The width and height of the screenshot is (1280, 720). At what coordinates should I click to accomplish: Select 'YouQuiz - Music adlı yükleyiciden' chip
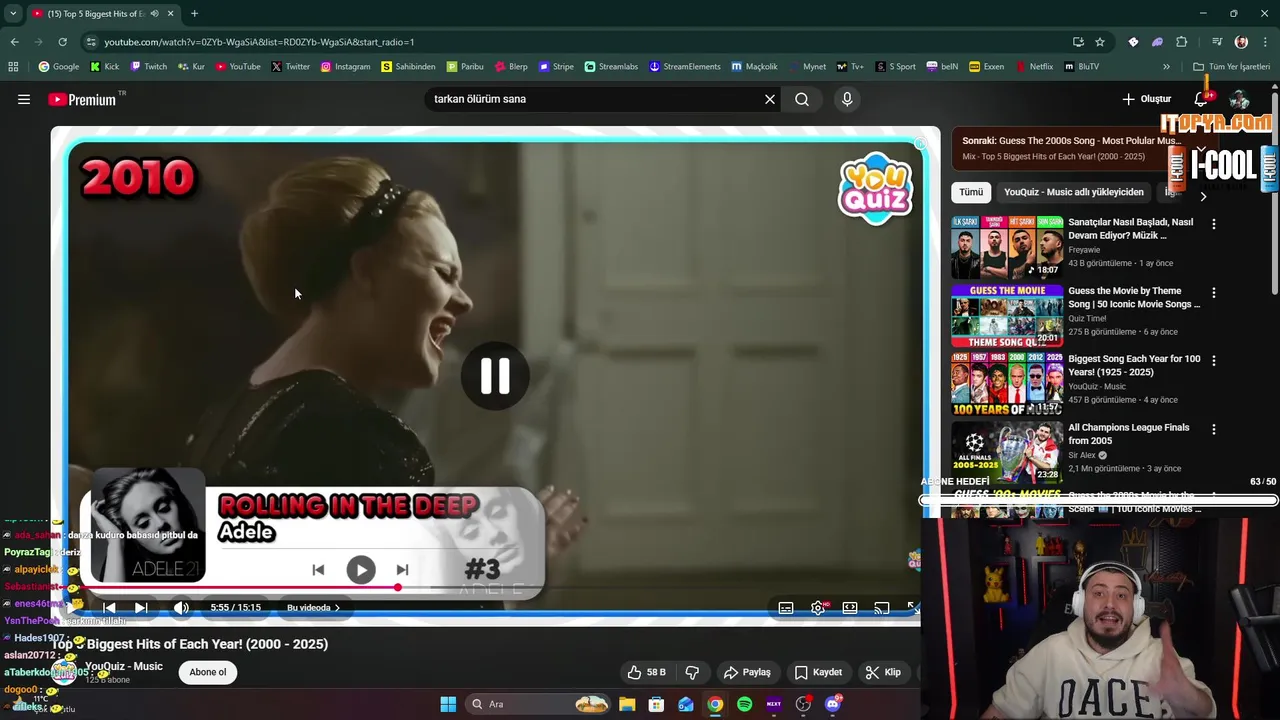pos(1074,192)
